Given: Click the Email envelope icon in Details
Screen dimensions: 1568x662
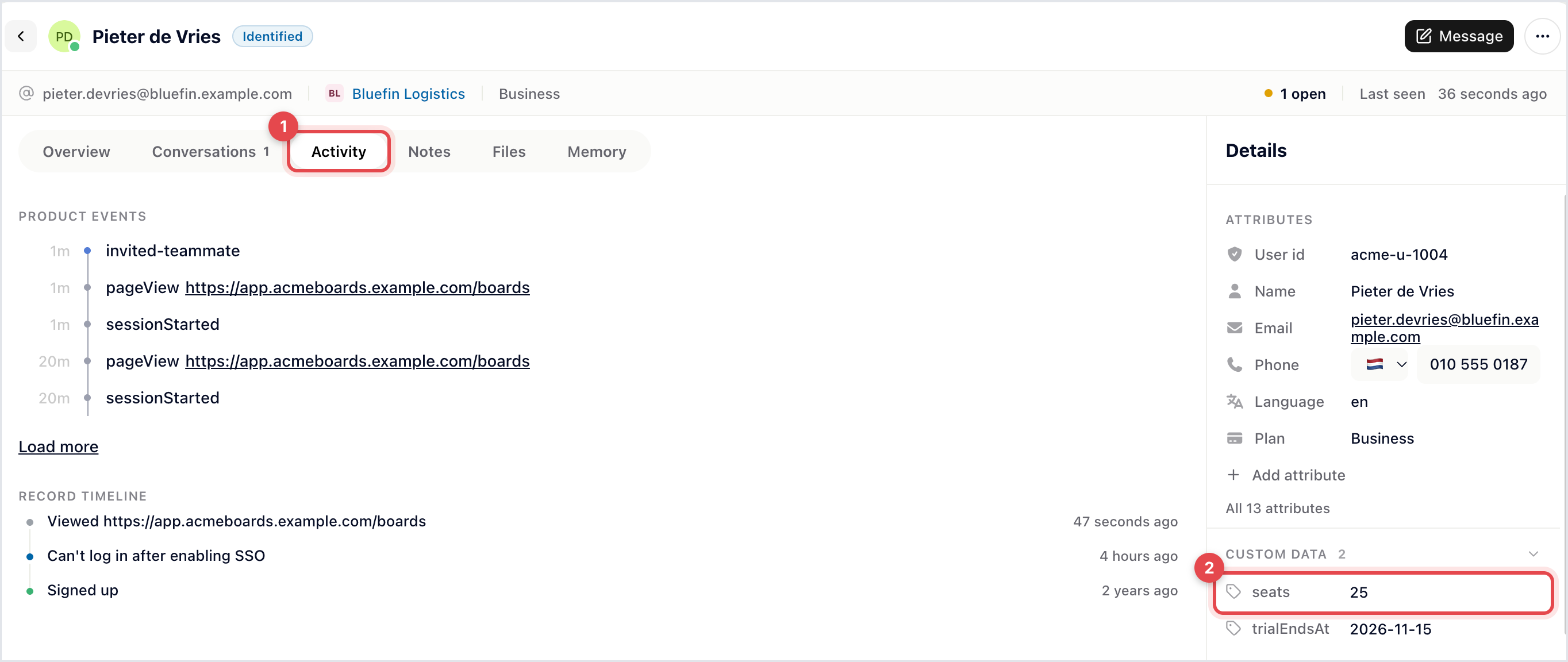Looking at the screenshot, I should click(x=1234, y=328).
